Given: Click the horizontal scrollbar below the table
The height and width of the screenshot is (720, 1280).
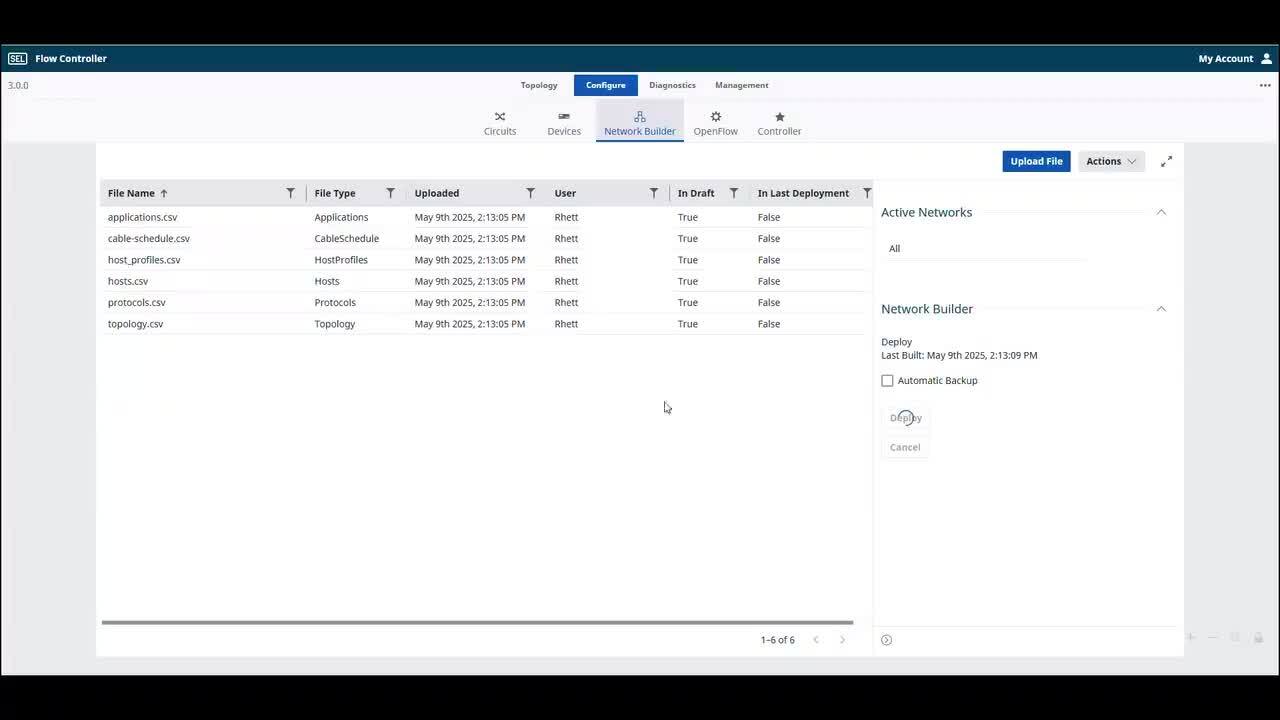Looking at the screenshot, I should (x=477, y=622).
